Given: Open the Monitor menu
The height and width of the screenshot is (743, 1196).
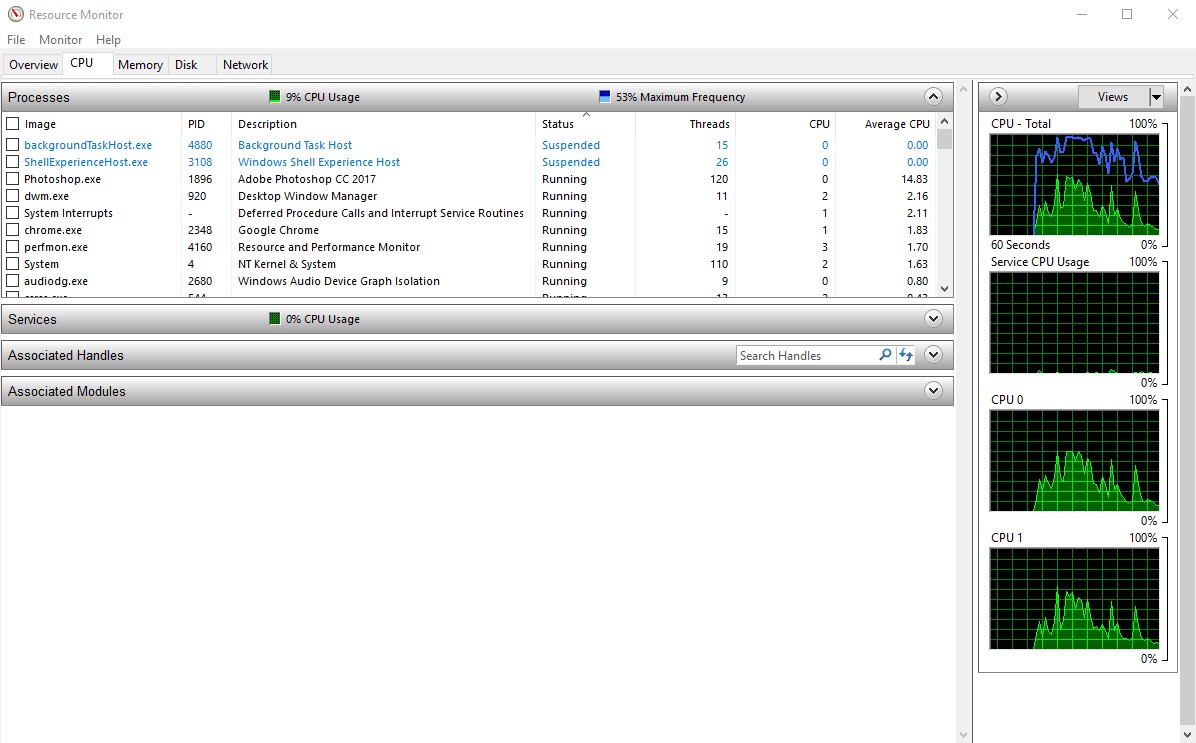Looking at the screenshot, I should (59, 39).
